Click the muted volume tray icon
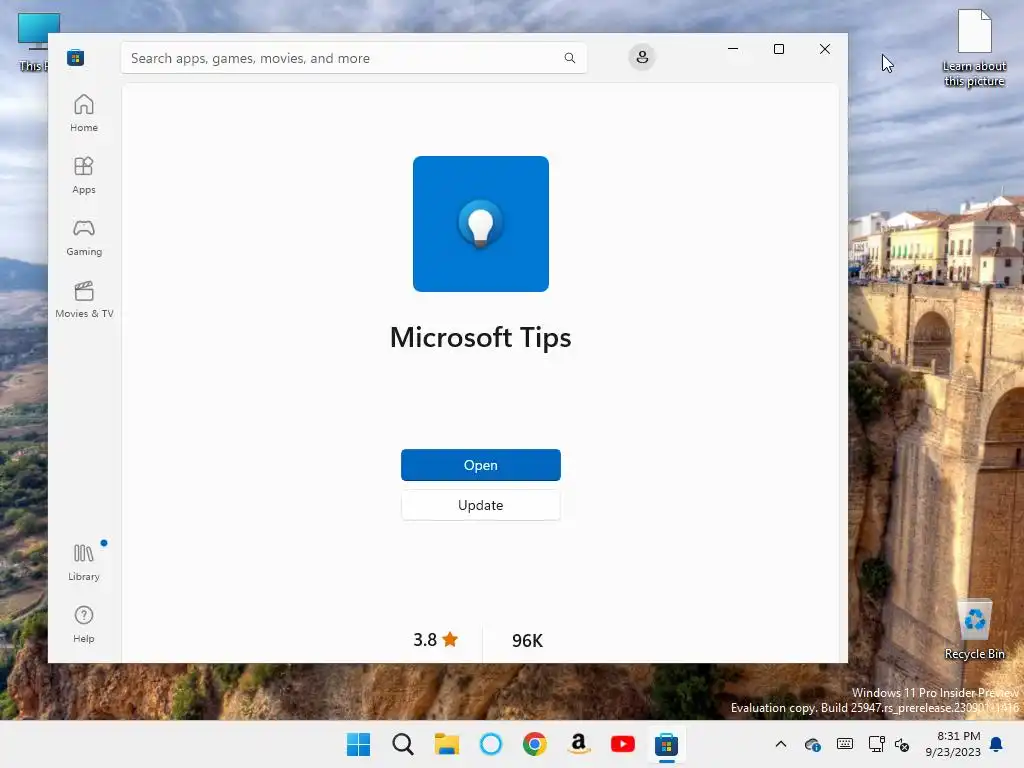 click(x=902, y=744)
